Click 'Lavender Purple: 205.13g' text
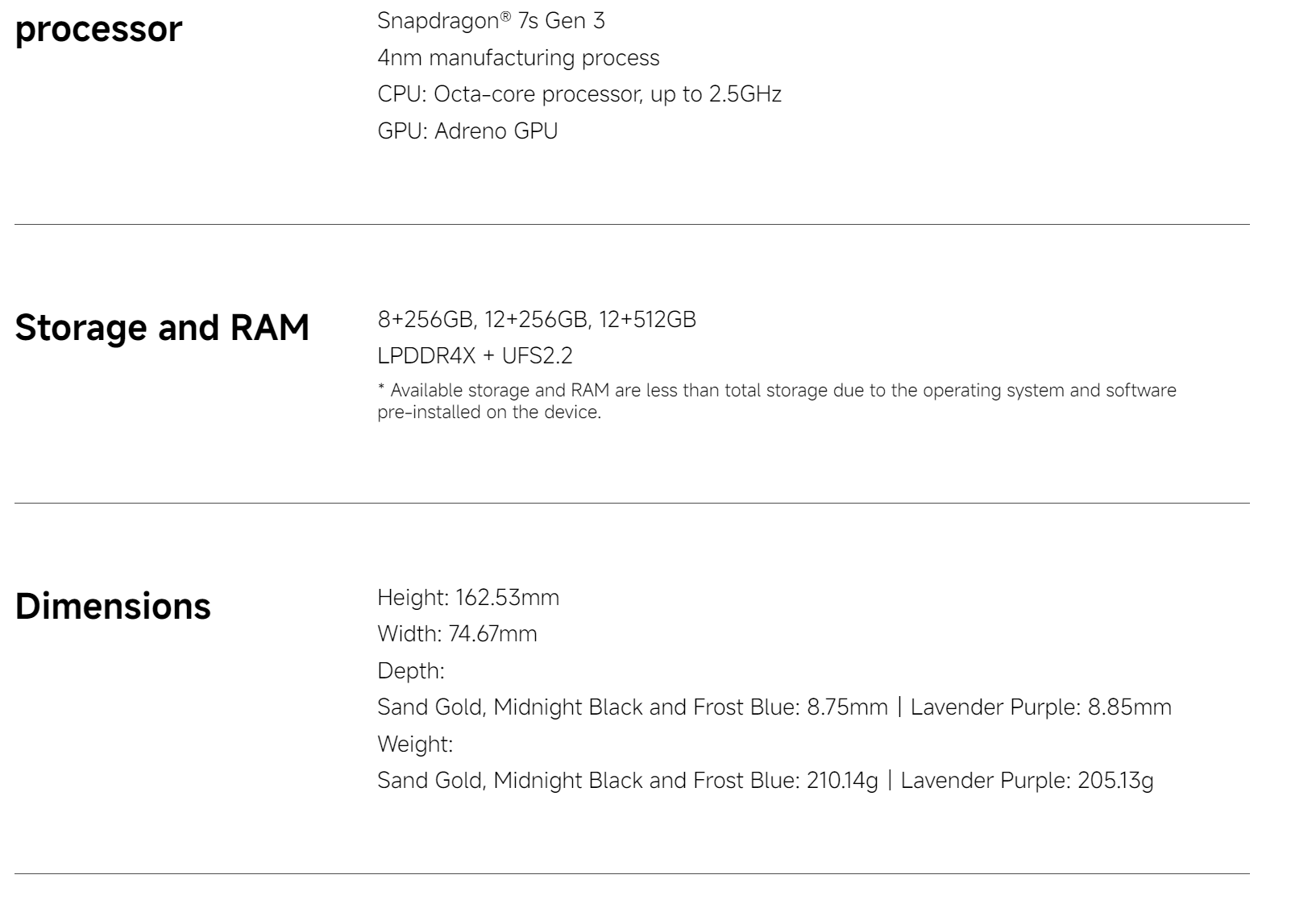The width and height of the screenshot is (1316, 908). tap(1027, 781)
